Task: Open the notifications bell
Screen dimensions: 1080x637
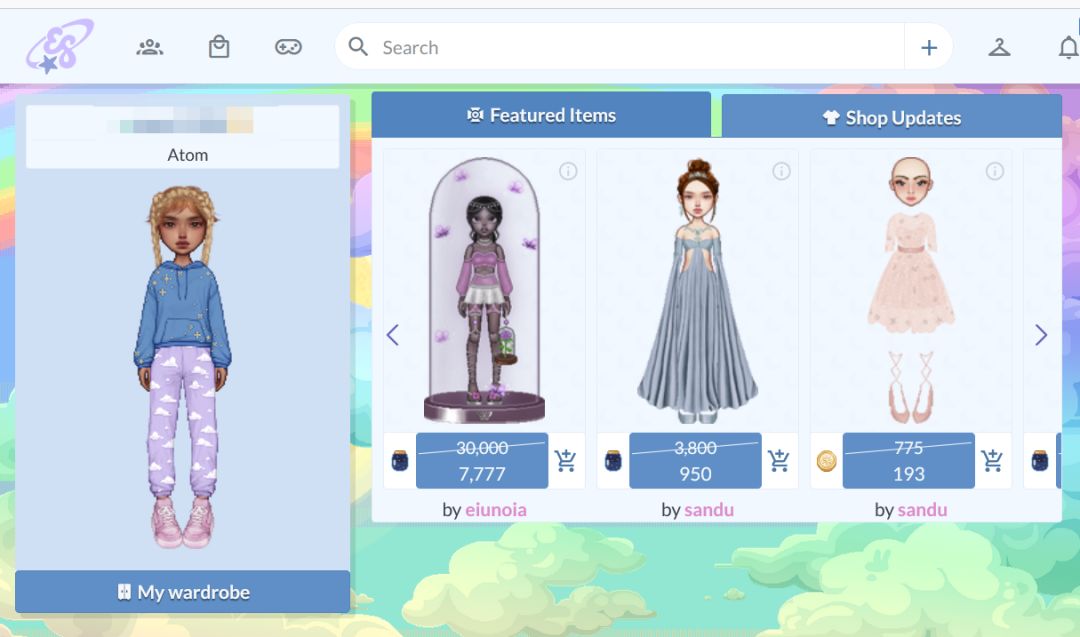Action: point(1068,47)
